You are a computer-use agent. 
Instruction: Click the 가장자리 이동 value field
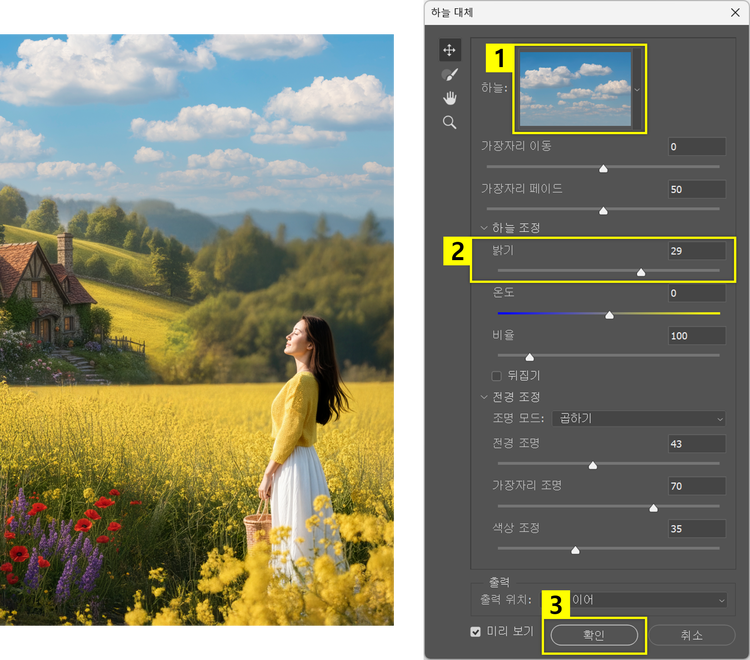tap(696, 147)
